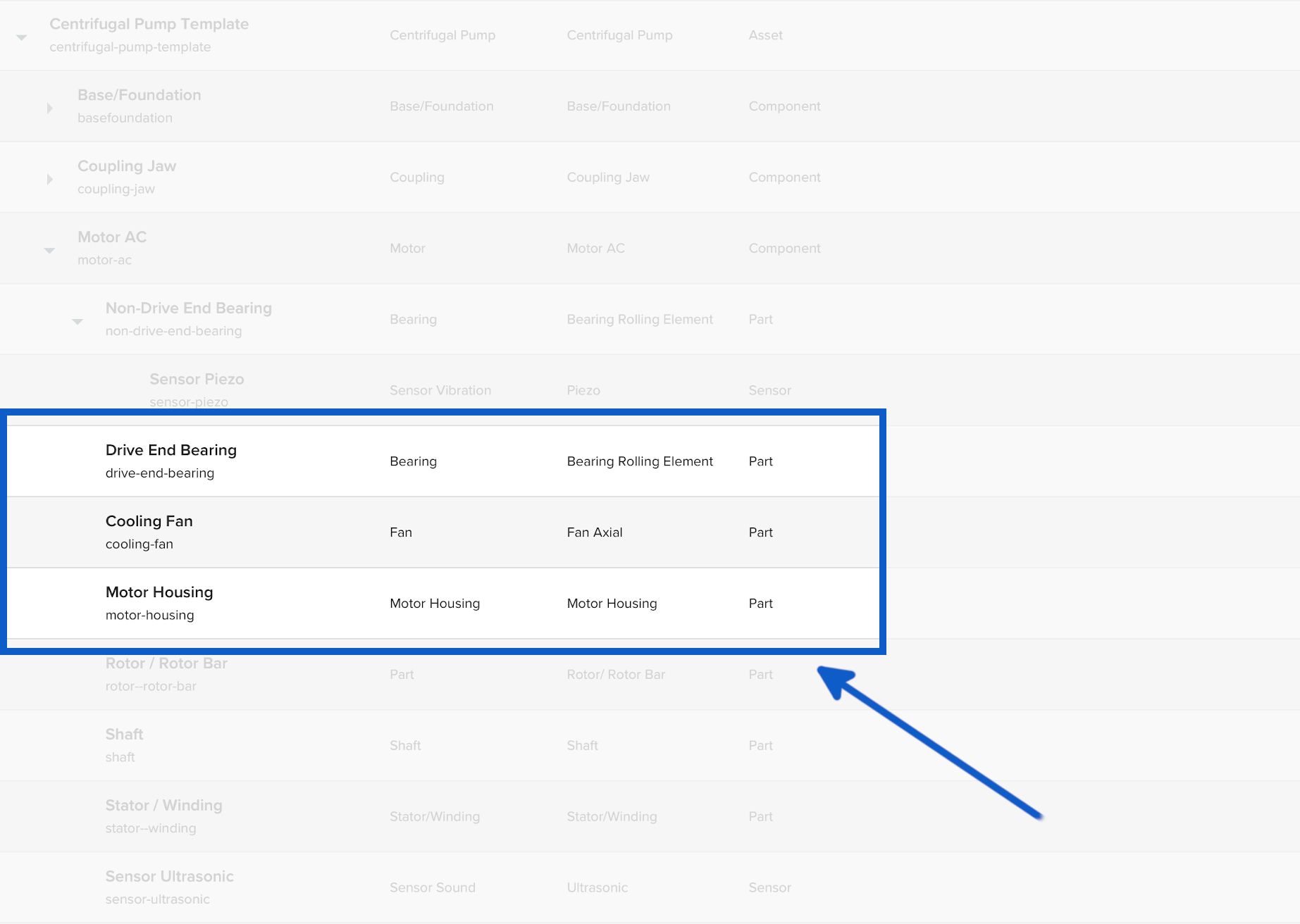Expand the Base/Foundation component arrow
Screen dimensions: 1300x924
pyautogui.click(x=49, y=108)
